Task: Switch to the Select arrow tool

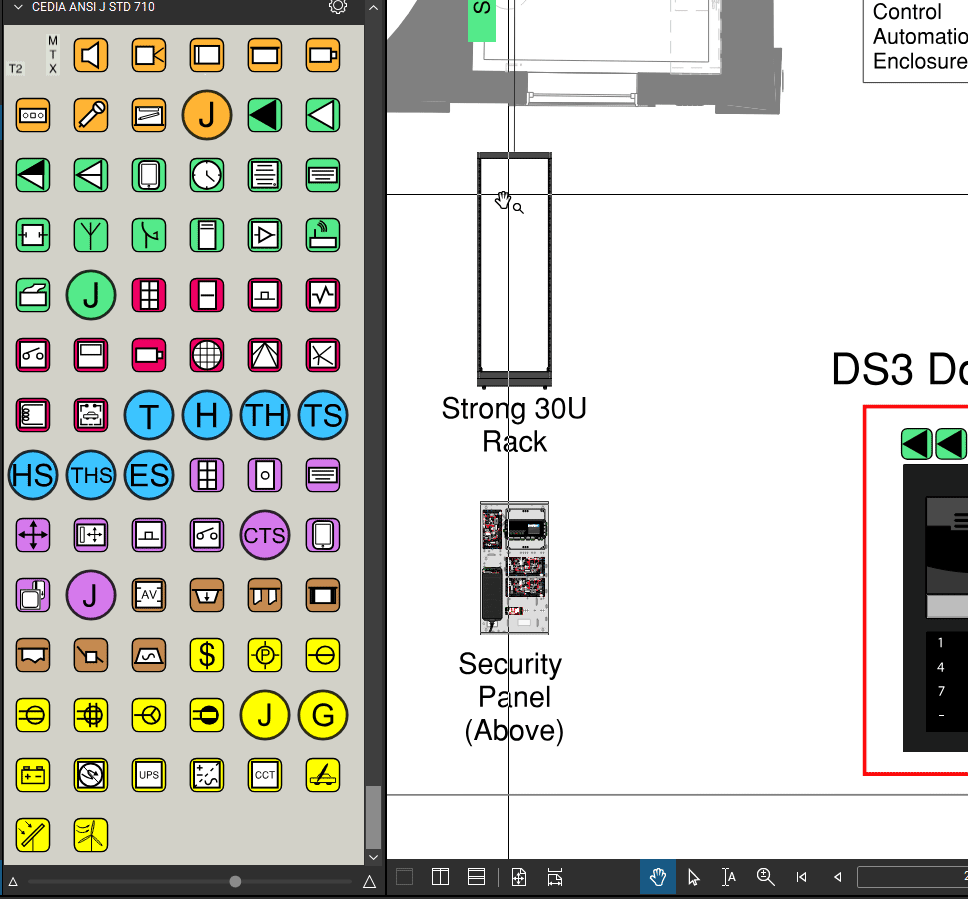Action: coord(693,877)
